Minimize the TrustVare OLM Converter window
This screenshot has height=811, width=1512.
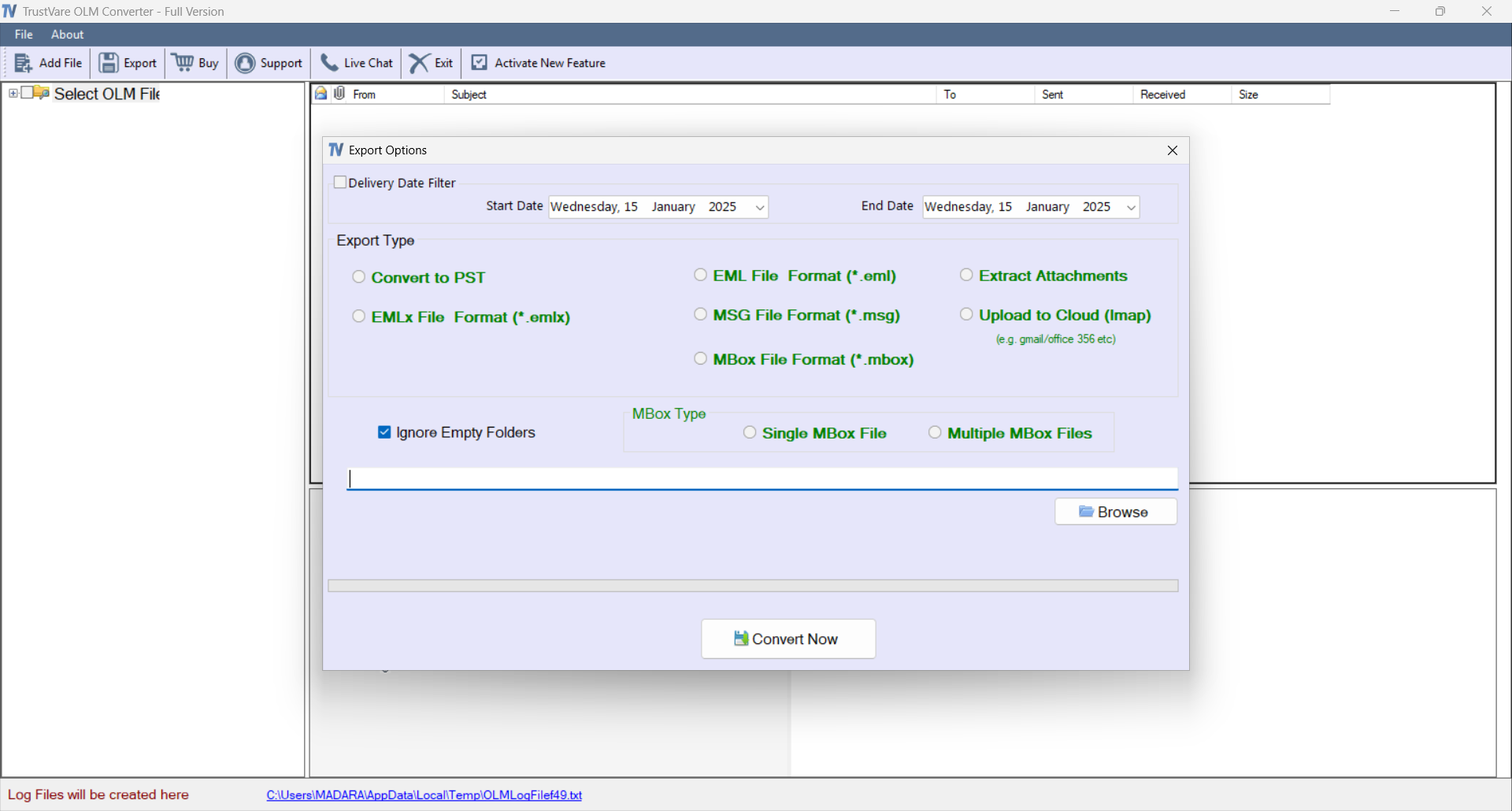coord(1395,11)
